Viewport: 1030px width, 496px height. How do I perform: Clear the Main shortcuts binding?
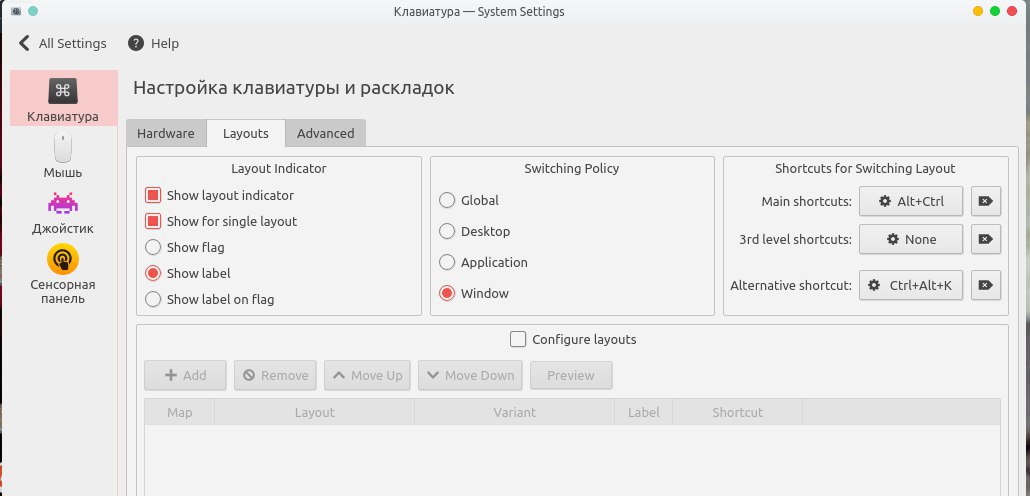(985, 201)
